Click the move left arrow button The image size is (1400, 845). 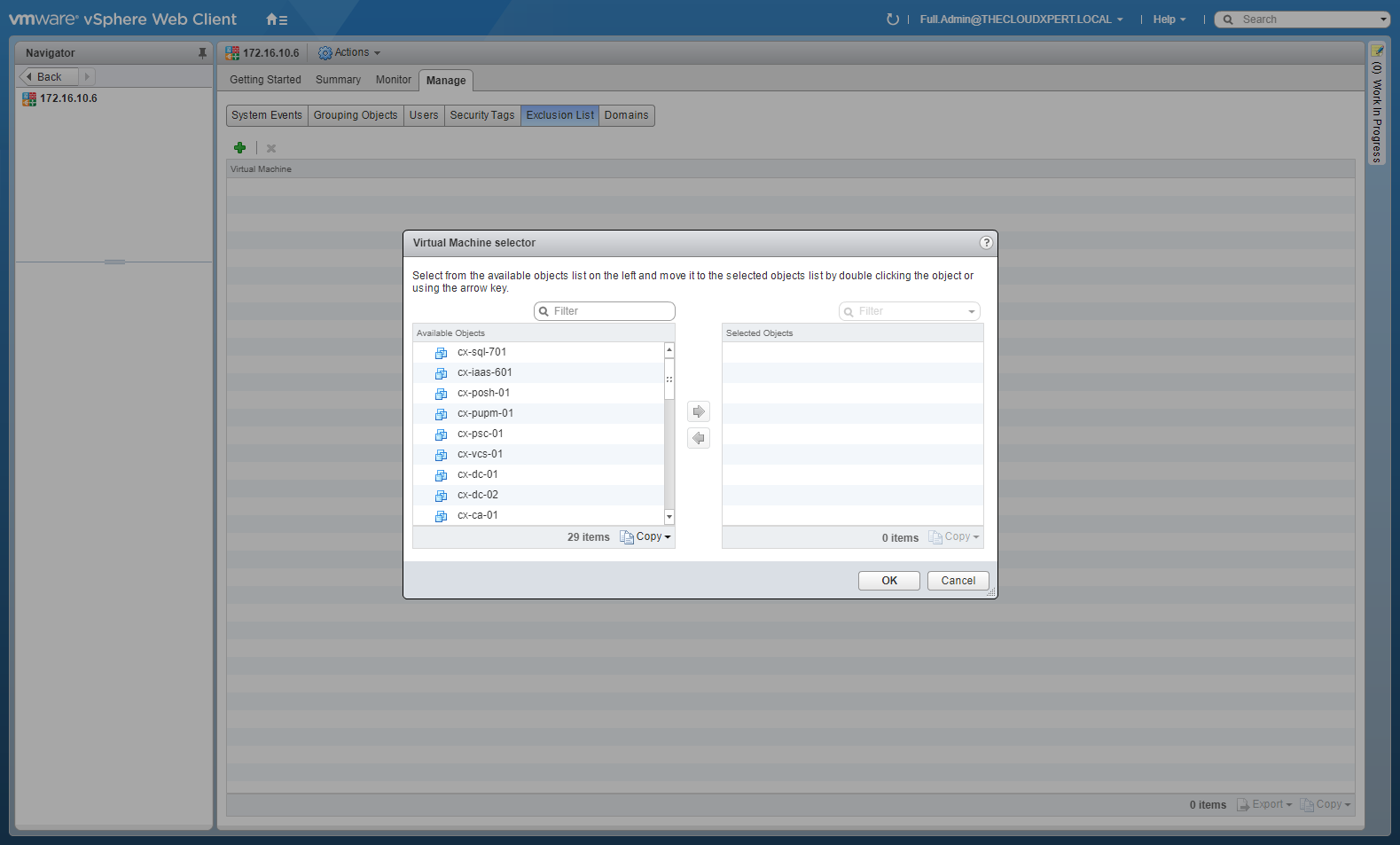click(x=699, y=438)
